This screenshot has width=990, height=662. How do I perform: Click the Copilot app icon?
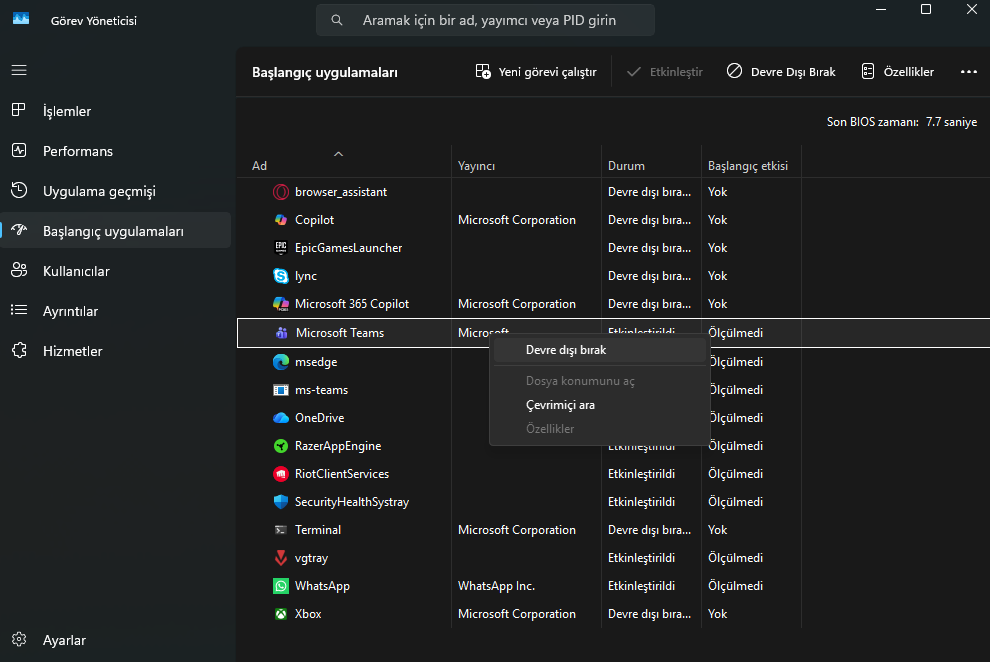(x=281, y=220)
